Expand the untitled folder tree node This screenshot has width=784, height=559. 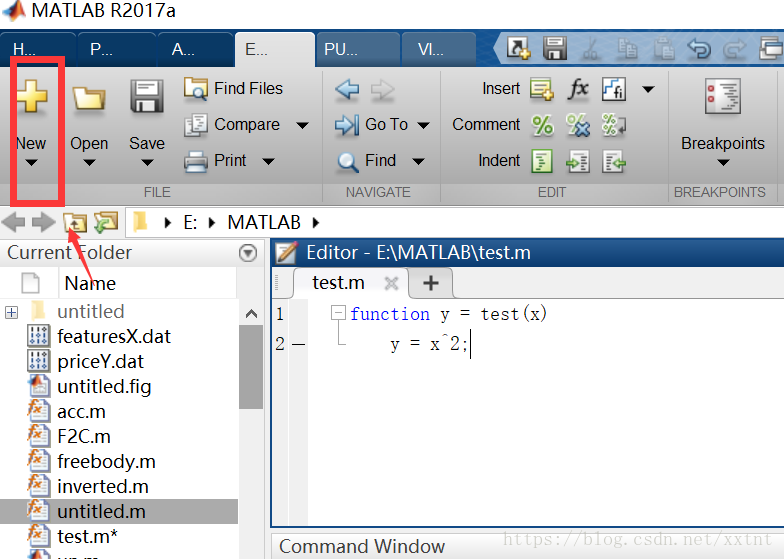coord(11,312)
